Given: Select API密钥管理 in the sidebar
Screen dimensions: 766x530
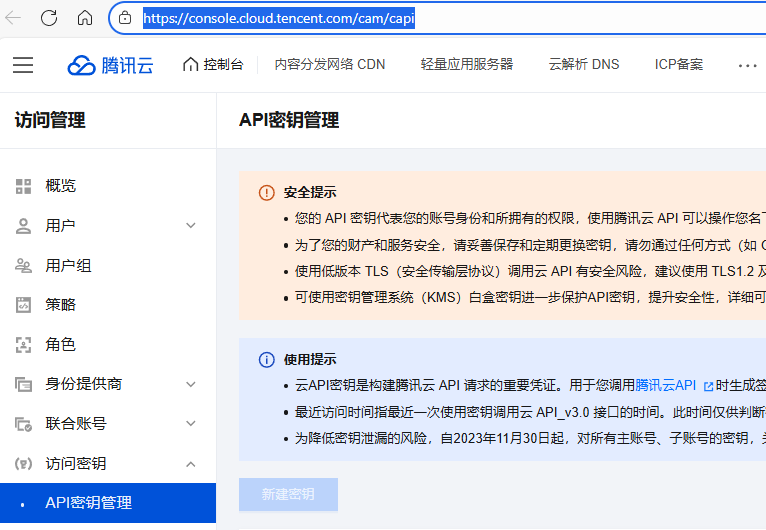Looking at the screenshot, I should 89,503.
